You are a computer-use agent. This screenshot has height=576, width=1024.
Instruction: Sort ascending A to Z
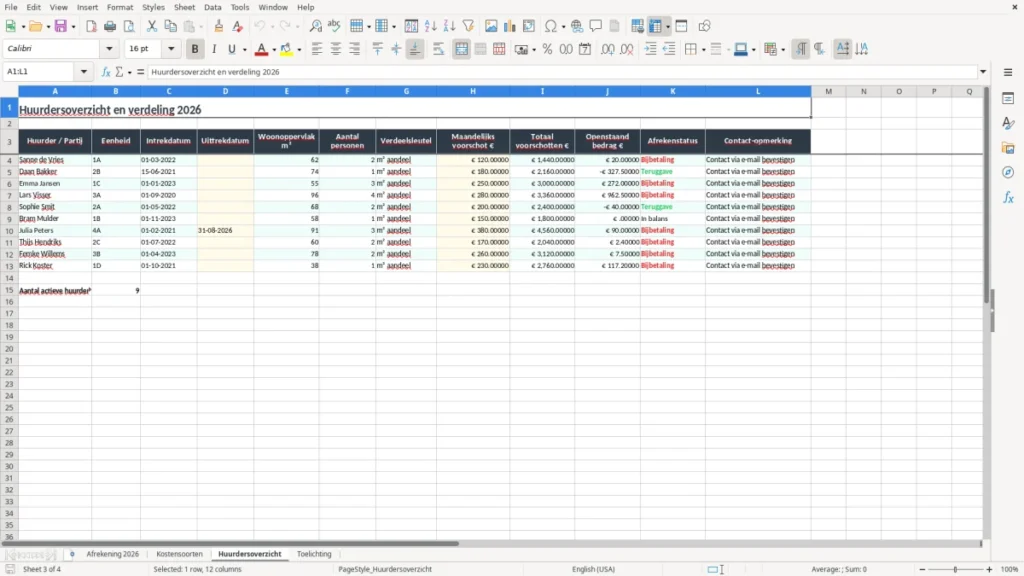click(430, 26)
